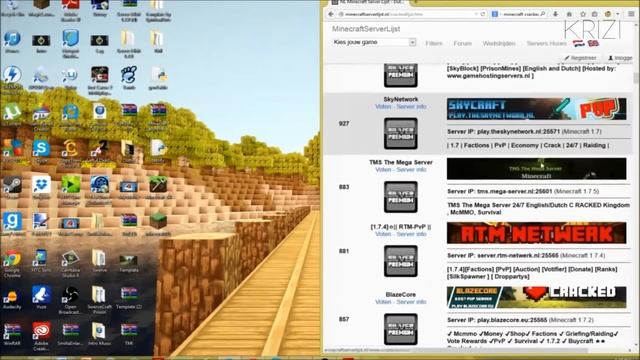Image resolution: width=640 pixels, height=360 pixels.
Task: Click the browser back arrow
Action: click(331, 14)
